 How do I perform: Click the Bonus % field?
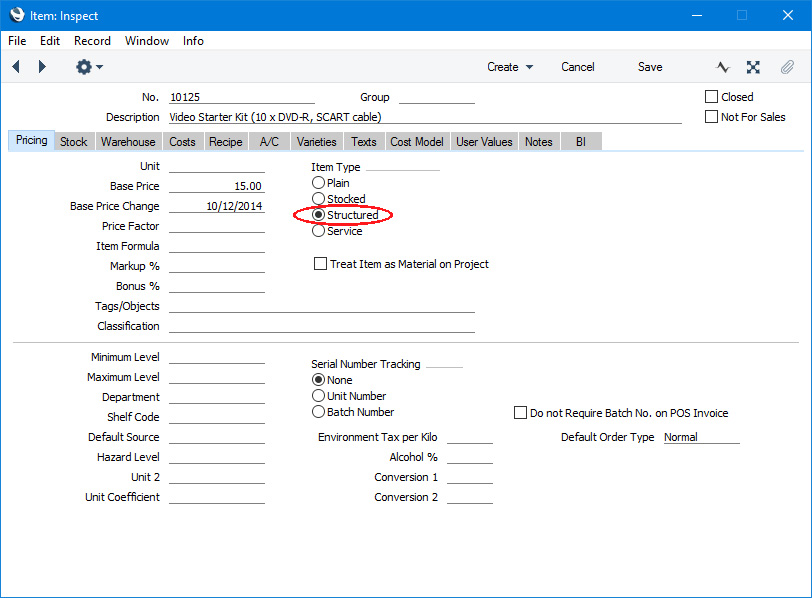pyautogui.click(x=217, y=286)
